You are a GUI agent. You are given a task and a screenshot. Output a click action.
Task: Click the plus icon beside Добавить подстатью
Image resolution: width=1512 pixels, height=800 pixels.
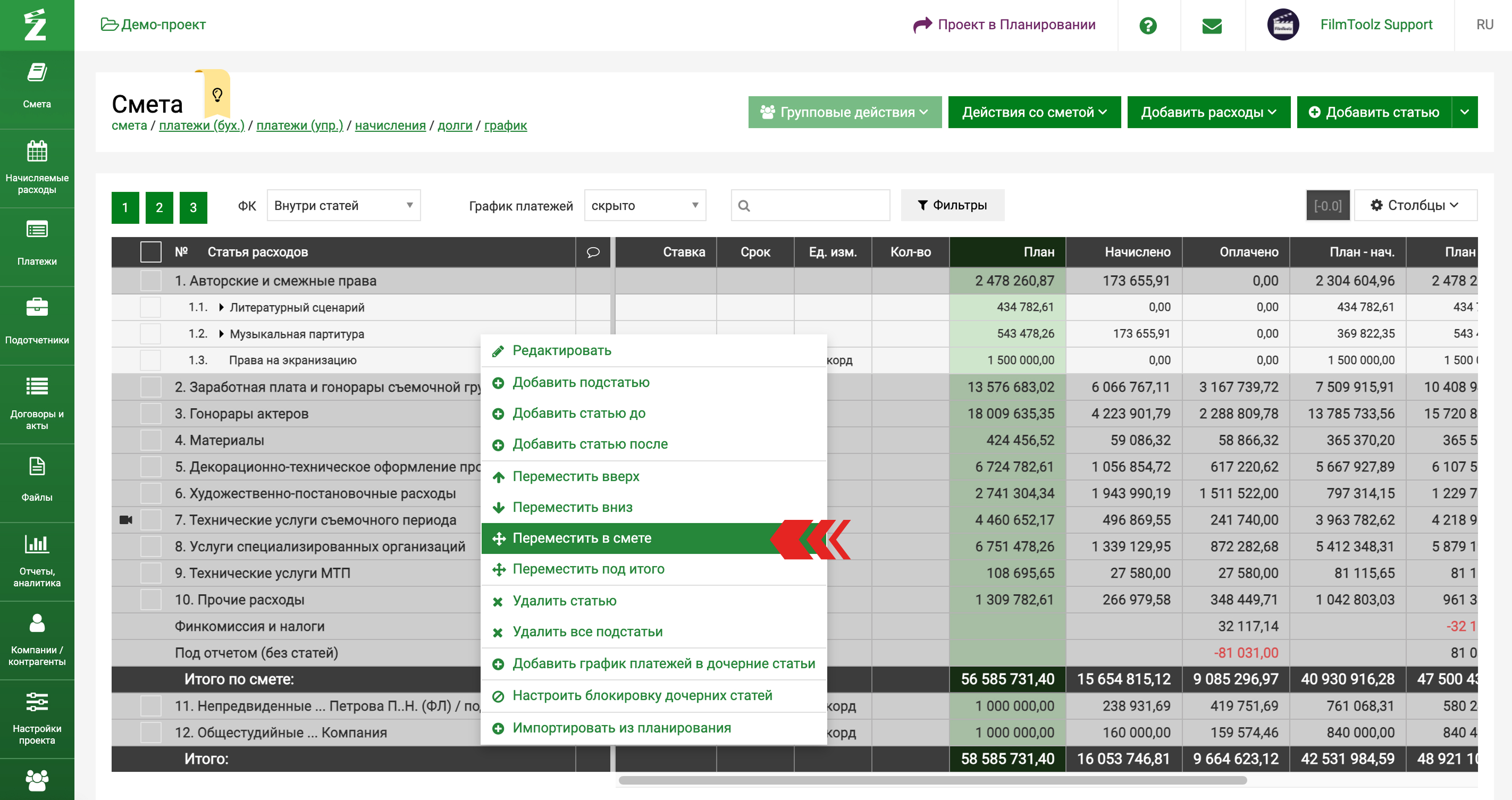click(x=498, y=383)
